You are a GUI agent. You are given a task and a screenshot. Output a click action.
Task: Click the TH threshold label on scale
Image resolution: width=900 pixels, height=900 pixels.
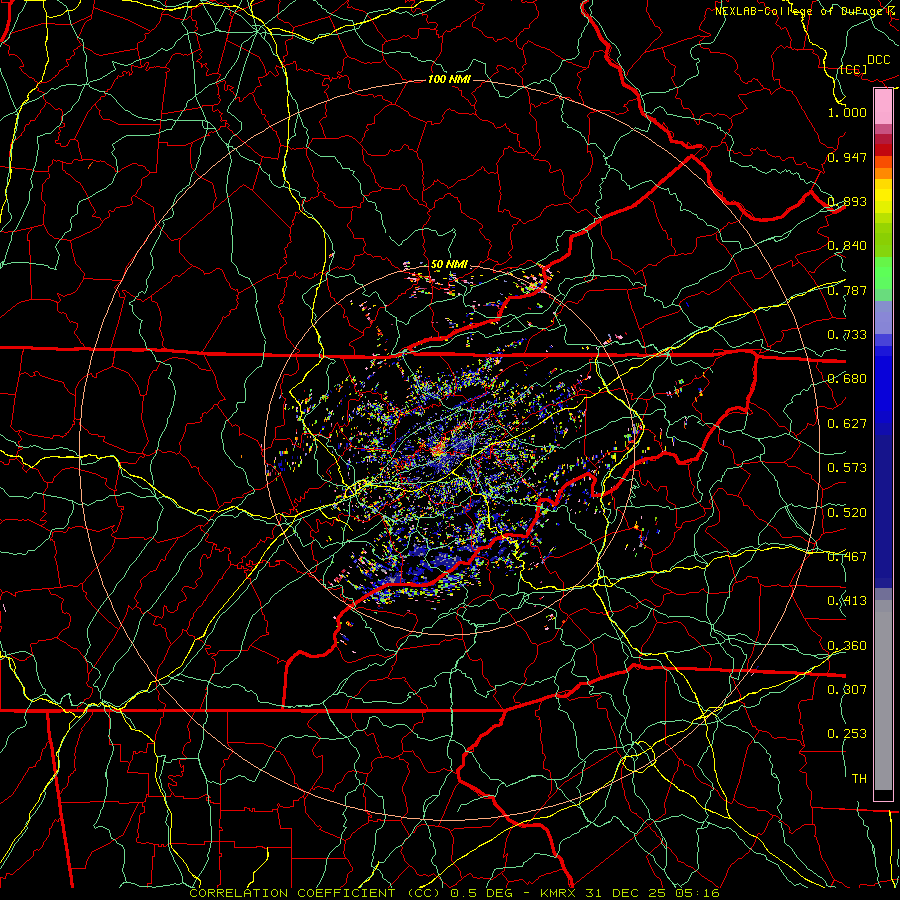tap(859, 779)
